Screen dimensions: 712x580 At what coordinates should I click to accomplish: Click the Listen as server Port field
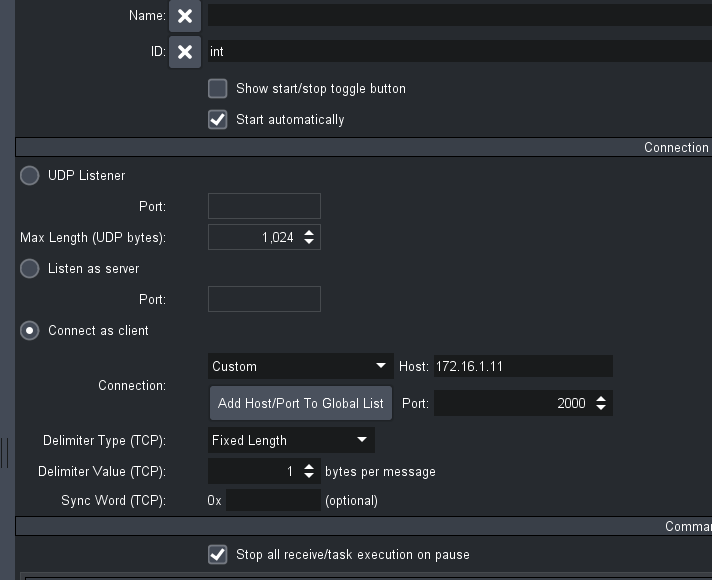[x=264, y=299]
